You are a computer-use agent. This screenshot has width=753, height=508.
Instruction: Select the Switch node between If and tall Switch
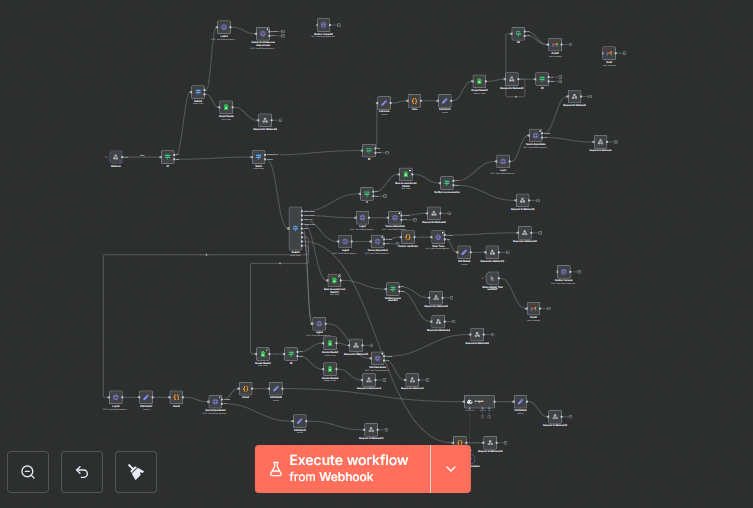click(x=258, y=157)
